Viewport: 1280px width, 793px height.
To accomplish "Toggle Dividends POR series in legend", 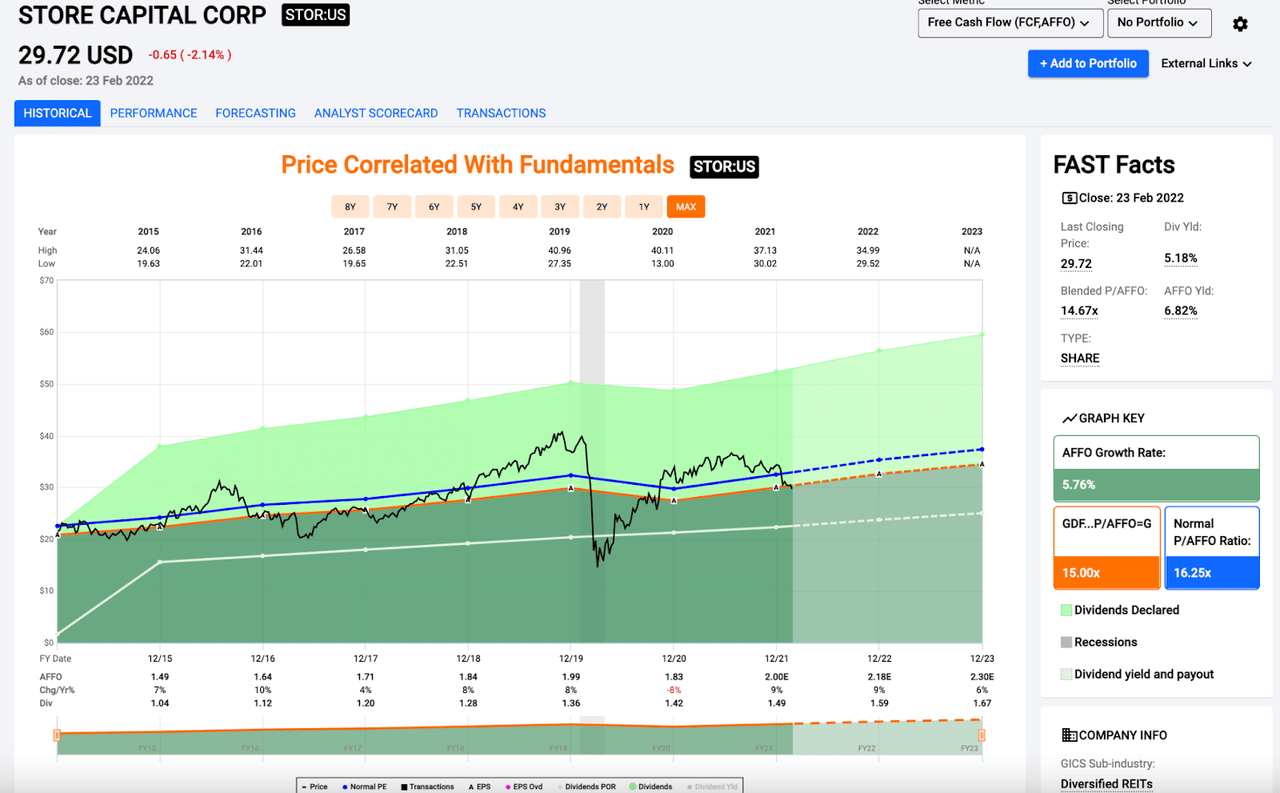I will click(586, 787).
